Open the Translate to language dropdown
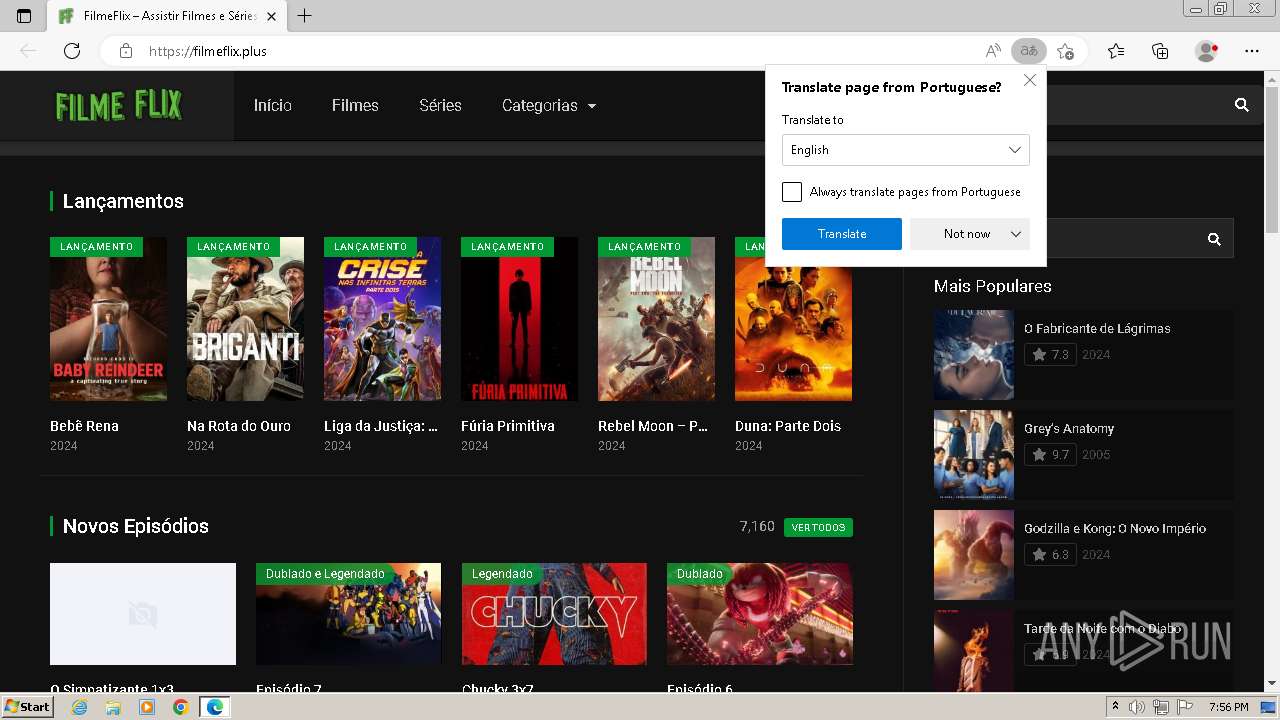 [906, 150]
